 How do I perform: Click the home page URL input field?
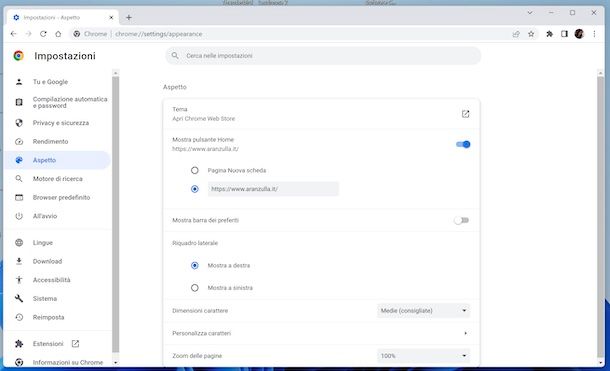point(273,189)
